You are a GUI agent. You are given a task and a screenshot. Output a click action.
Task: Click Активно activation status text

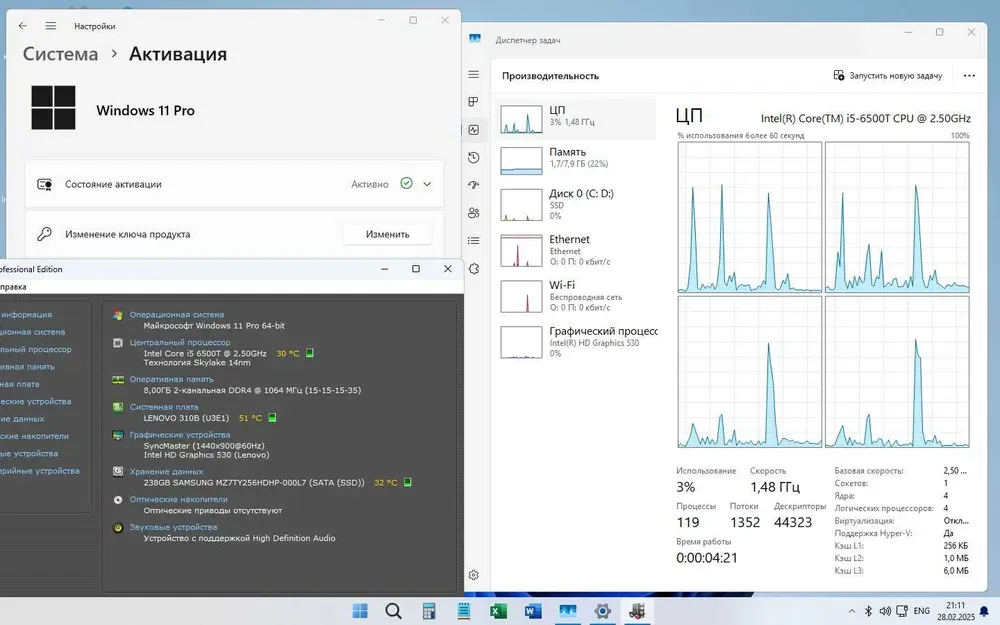pos(370,184)
